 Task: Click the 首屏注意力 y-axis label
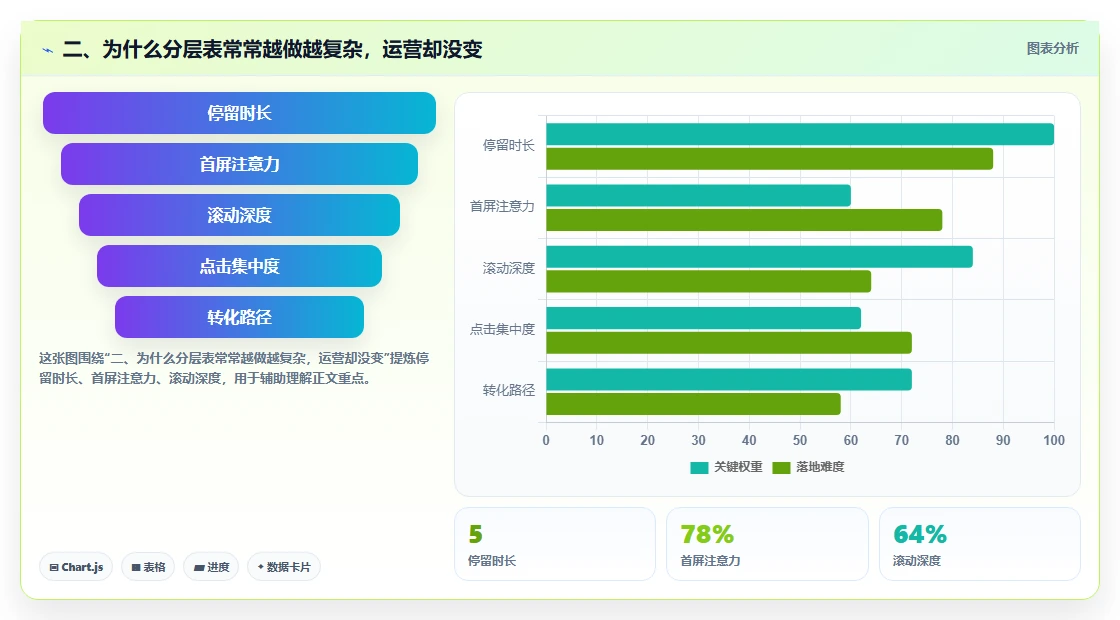click(502, 206)
